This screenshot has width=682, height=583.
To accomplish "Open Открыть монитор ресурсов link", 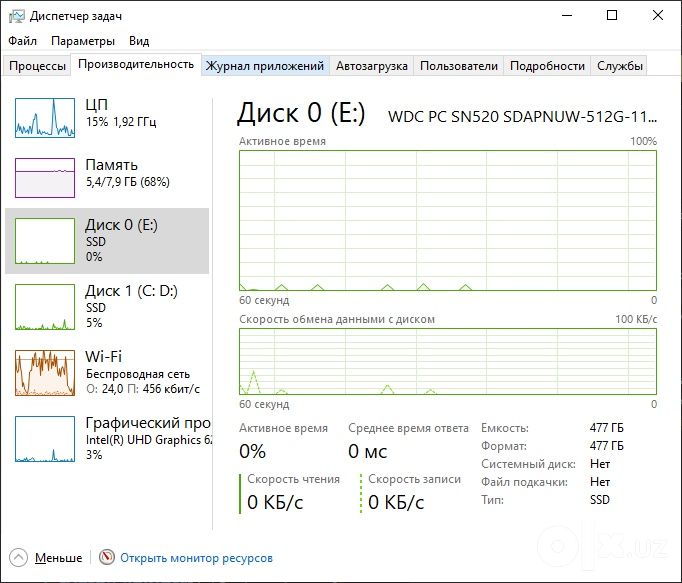I will pyautogui.click(x=196, y=558).
